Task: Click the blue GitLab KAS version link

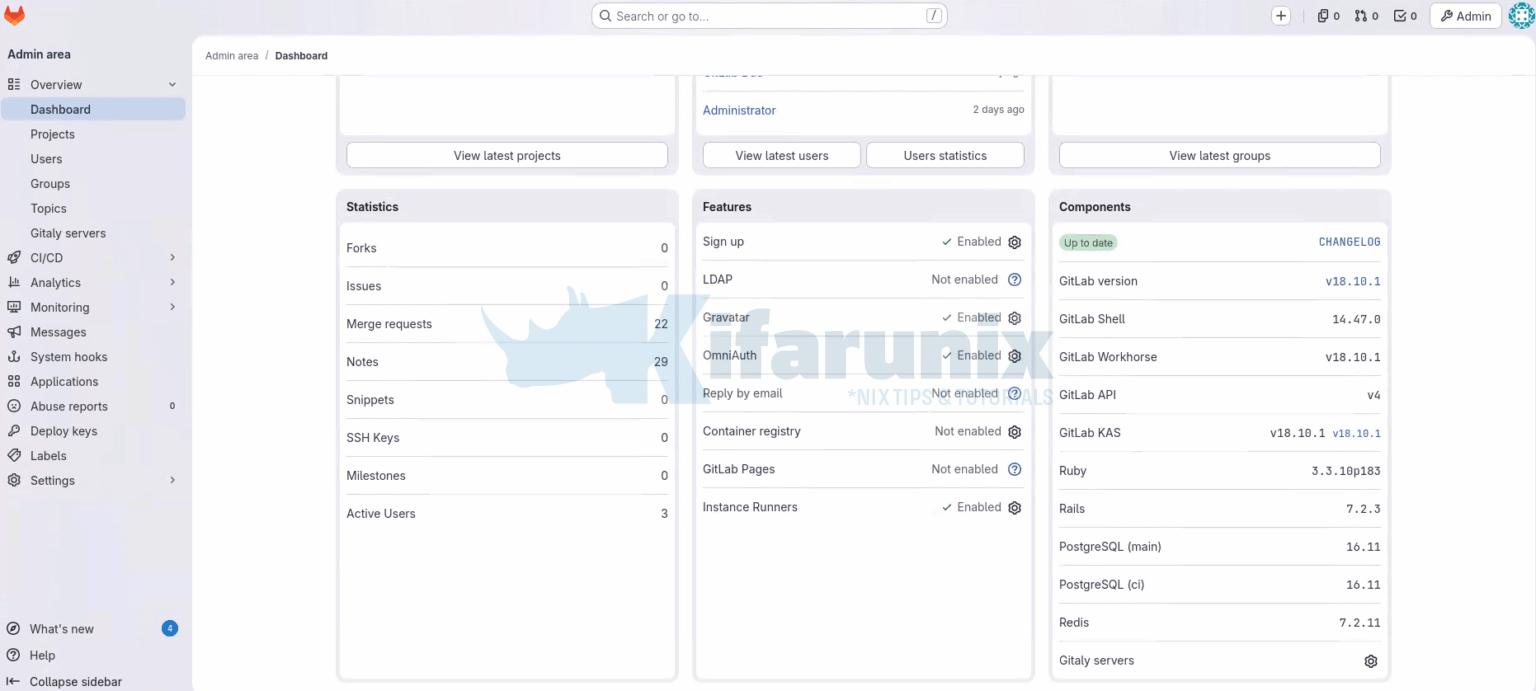Action: coord(1356,433)
